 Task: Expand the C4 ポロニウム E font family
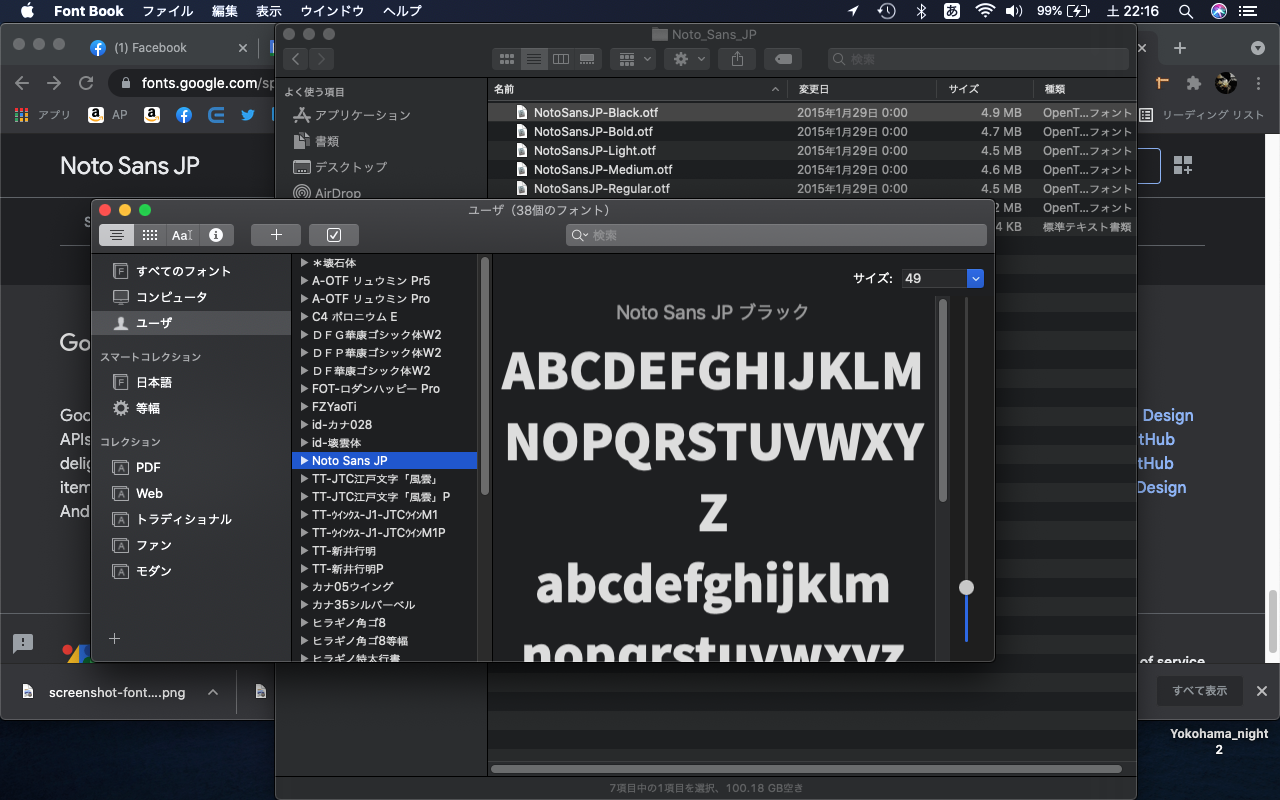tap(304, 317)
